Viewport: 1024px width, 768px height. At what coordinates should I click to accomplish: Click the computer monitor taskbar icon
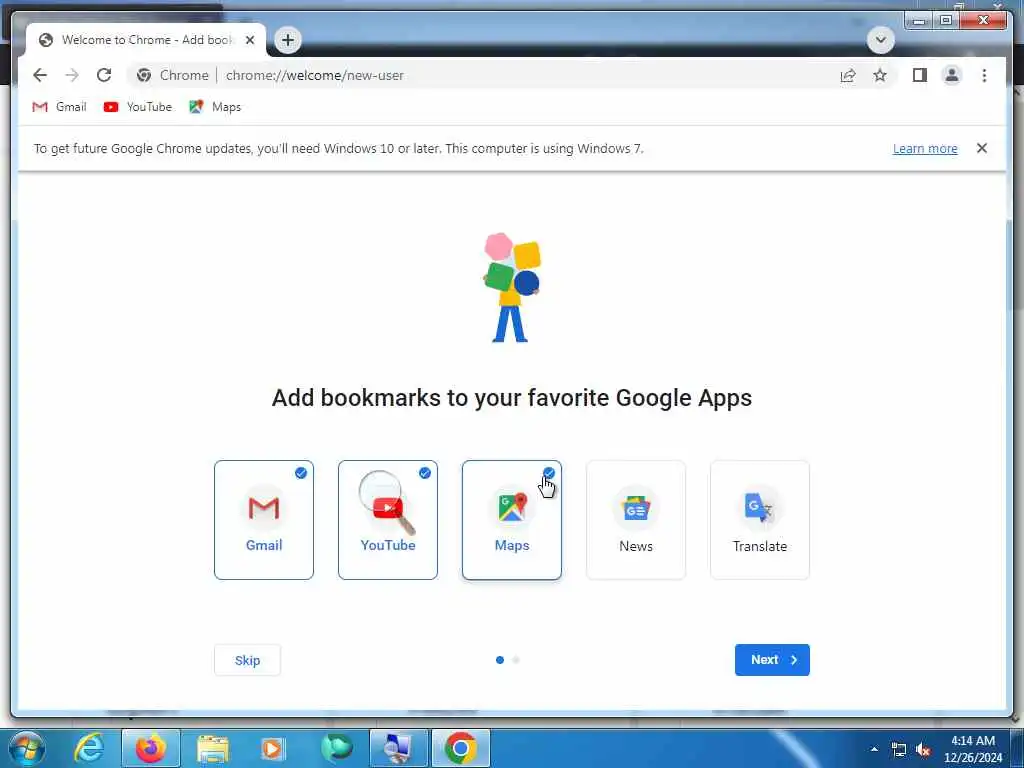point(398,748)
